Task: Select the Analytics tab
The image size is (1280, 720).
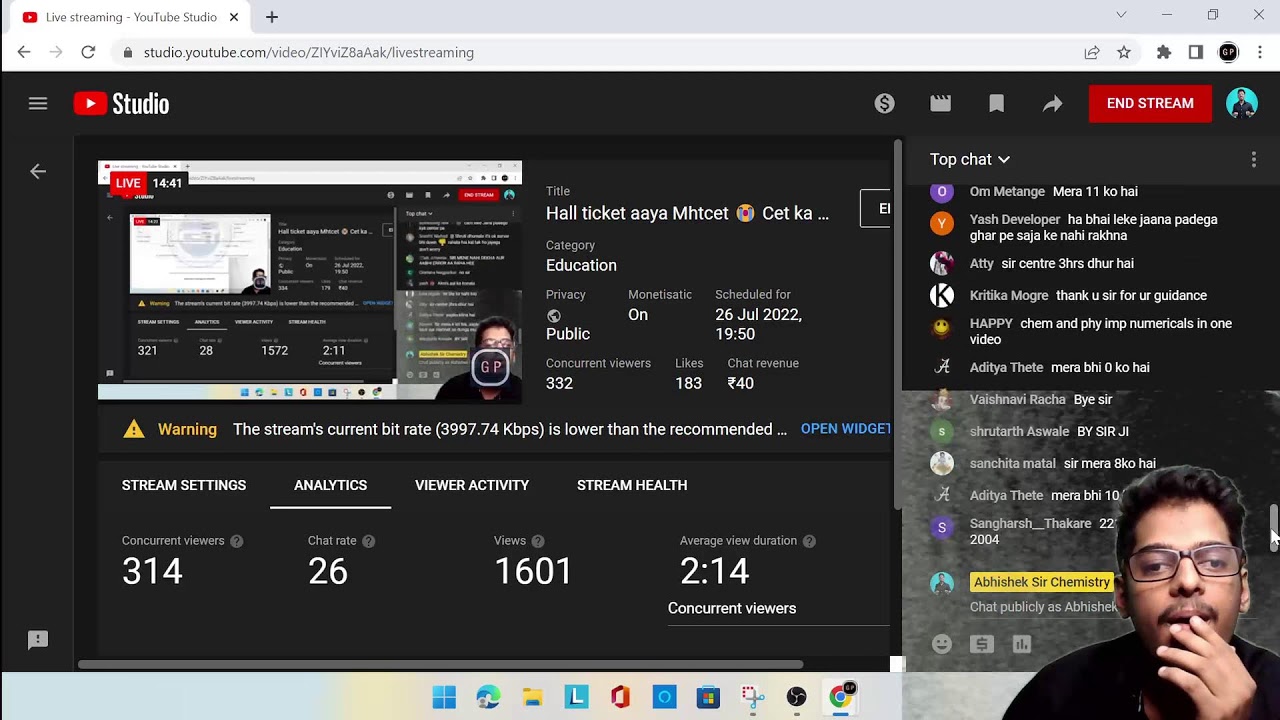Action: (330, 485)
